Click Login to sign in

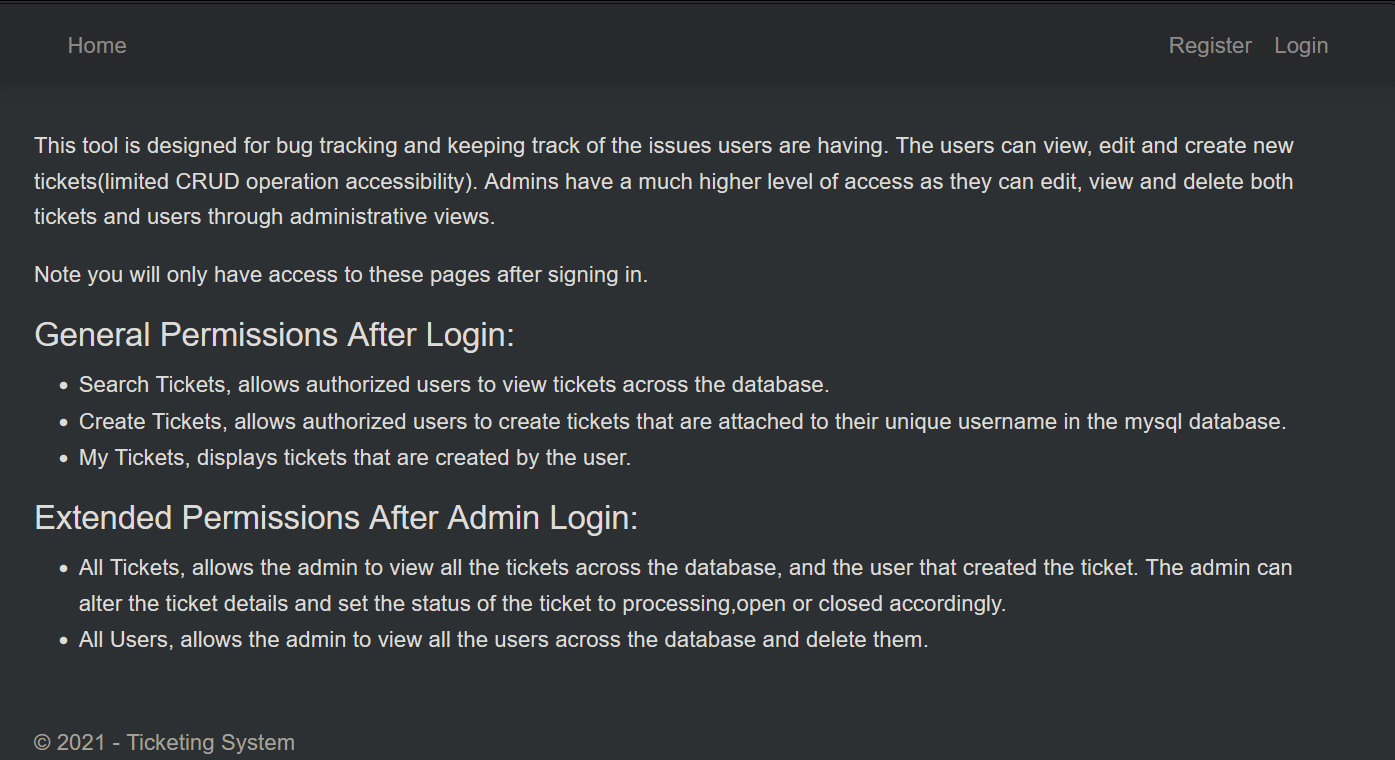click(1300, 45)
